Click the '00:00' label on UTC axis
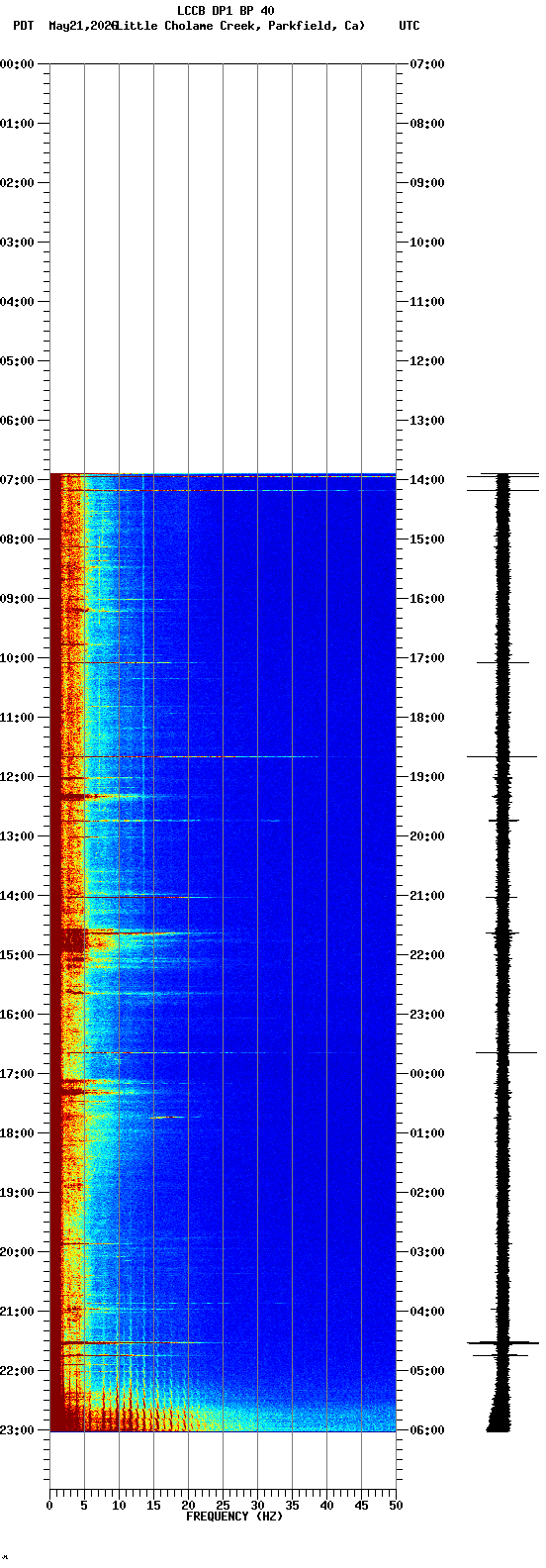 point(426,1074)
